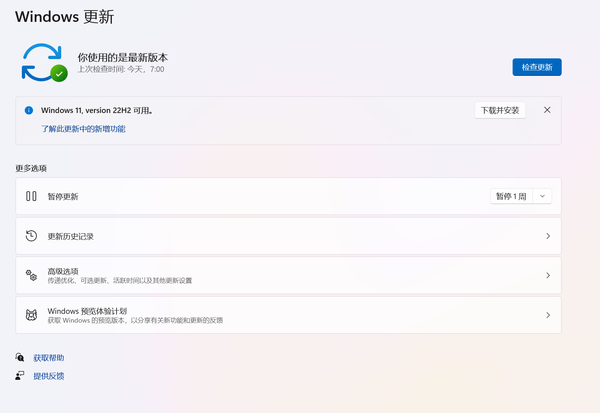This screenshot has width=600, height=413.
Task: Click the 传递优化、可选更新 description text
Action: tap(120, 281)
